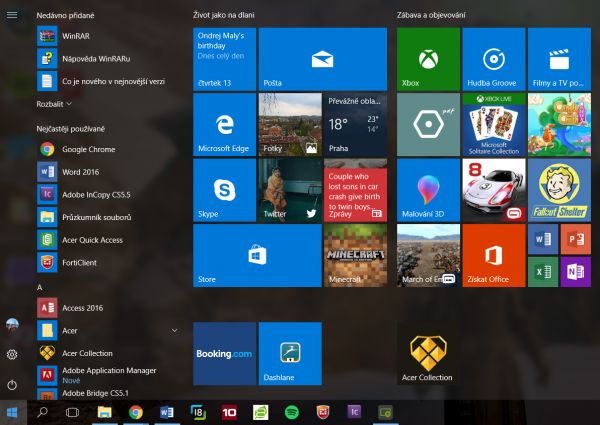Open the Praha weather tile
This screenshot has width=600, height=425.
[355, 125]
